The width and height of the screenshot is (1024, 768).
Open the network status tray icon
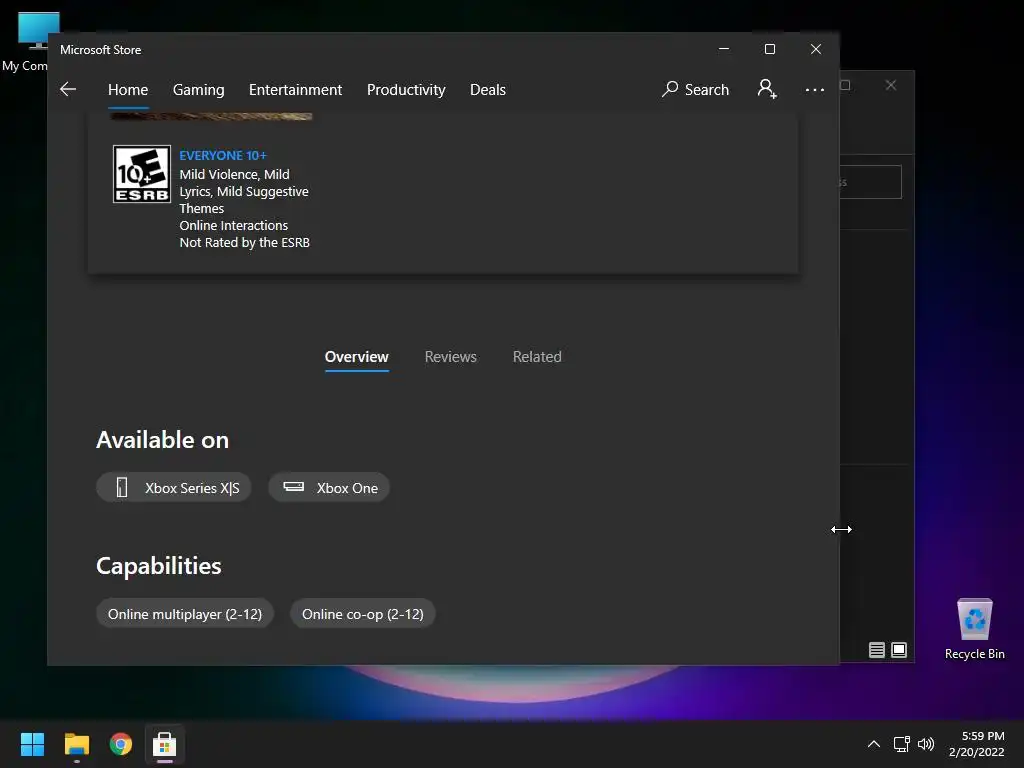(x=902, y=744)
